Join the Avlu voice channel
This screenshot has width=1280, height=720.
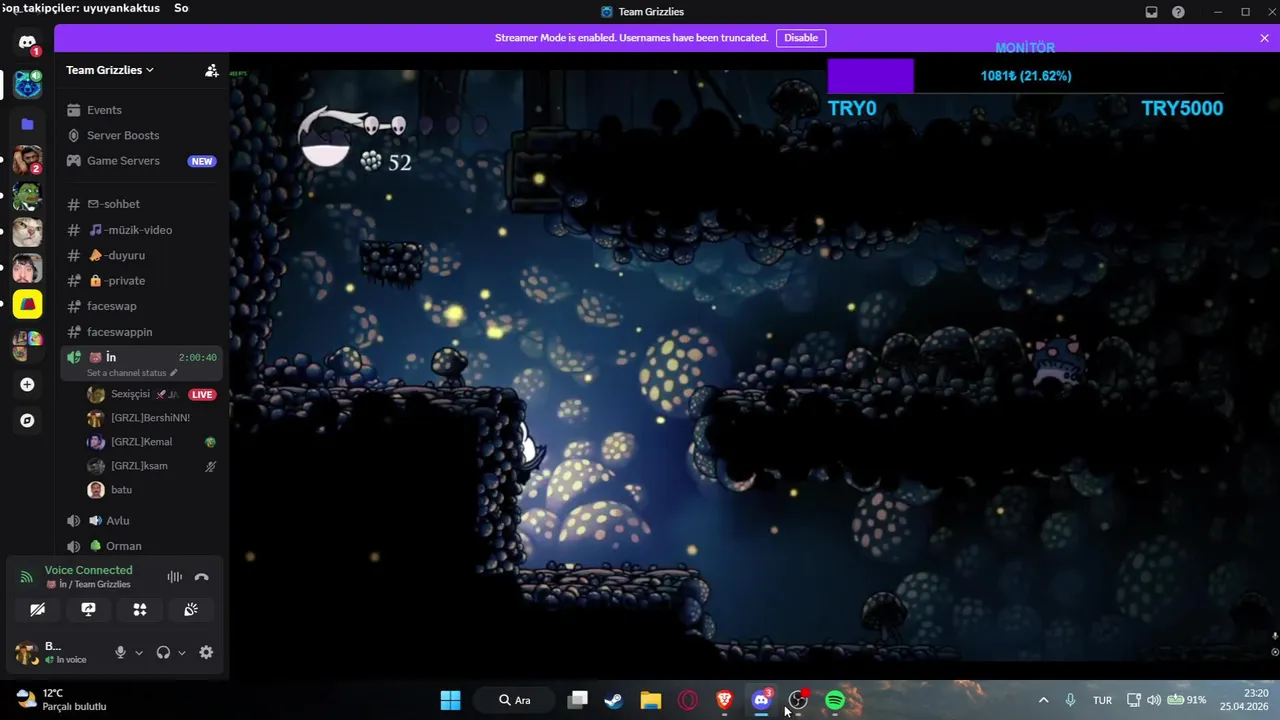coord(140,521)
